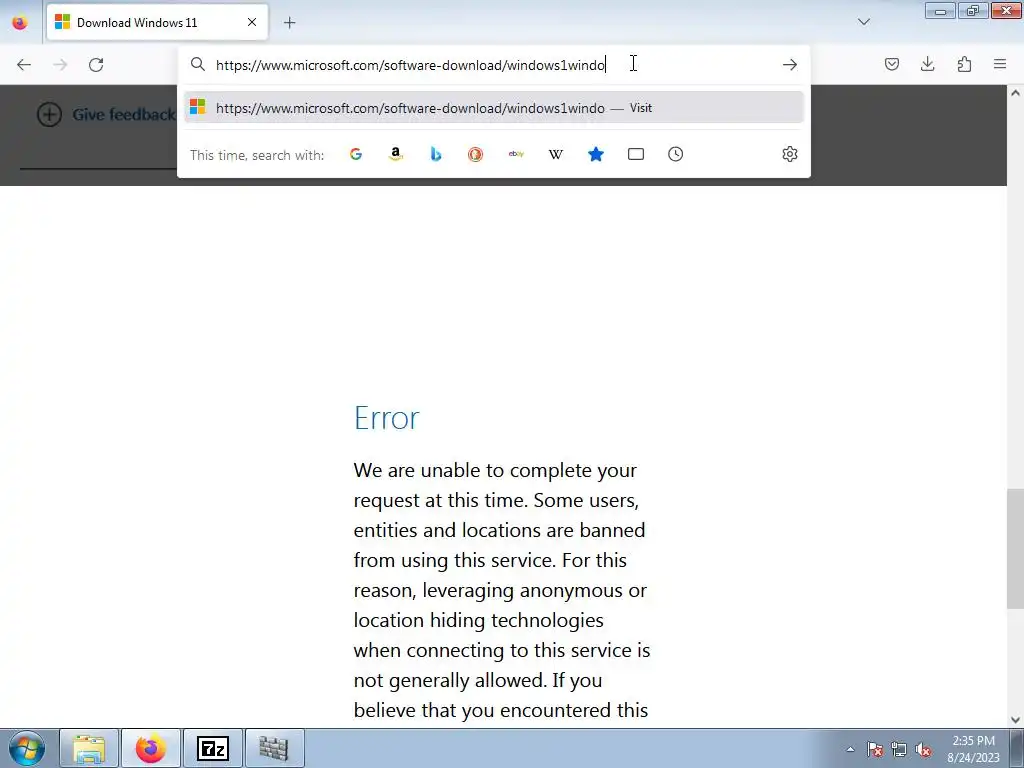Search this time with eBay
This screenshot has width=1024, height=768.
coord(516,154)
